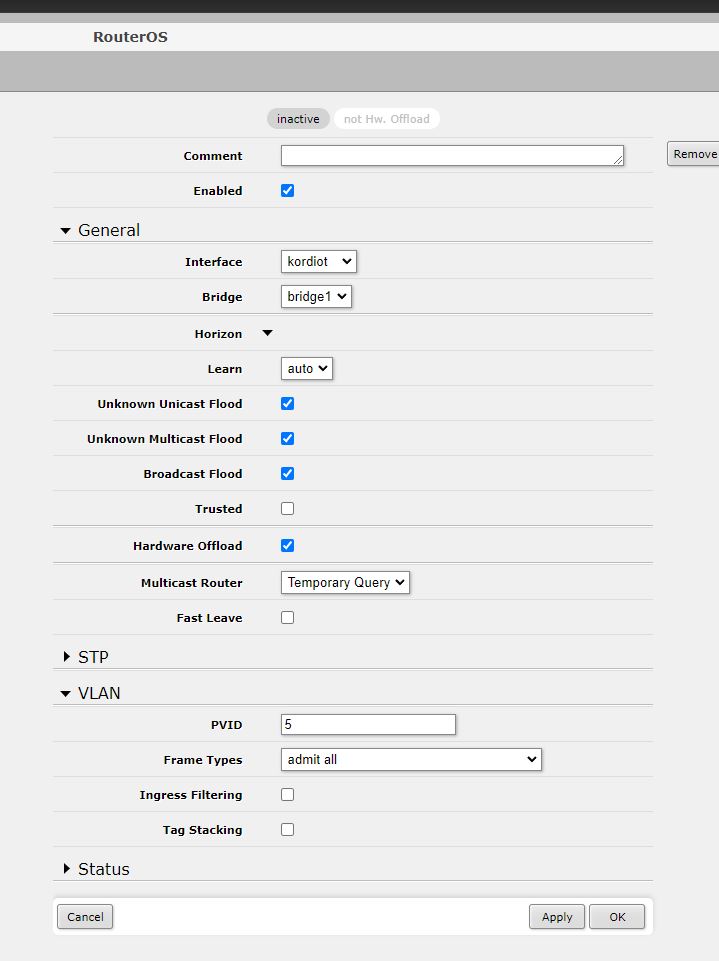
Task: Open the Frame Types dropdown
Action: [411, 760]
